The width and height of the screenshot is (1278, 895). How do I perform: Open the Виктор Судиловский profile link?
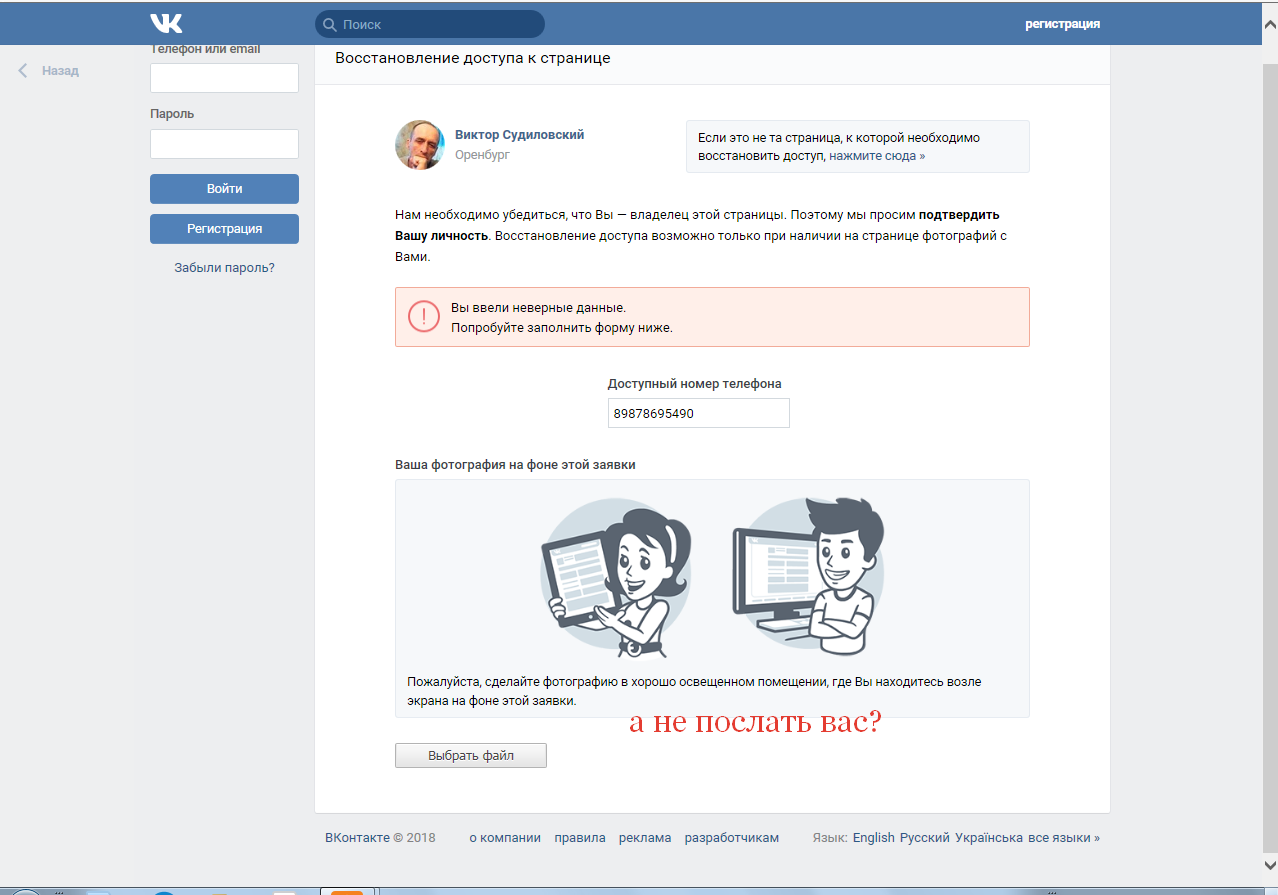tap(519, 135)
